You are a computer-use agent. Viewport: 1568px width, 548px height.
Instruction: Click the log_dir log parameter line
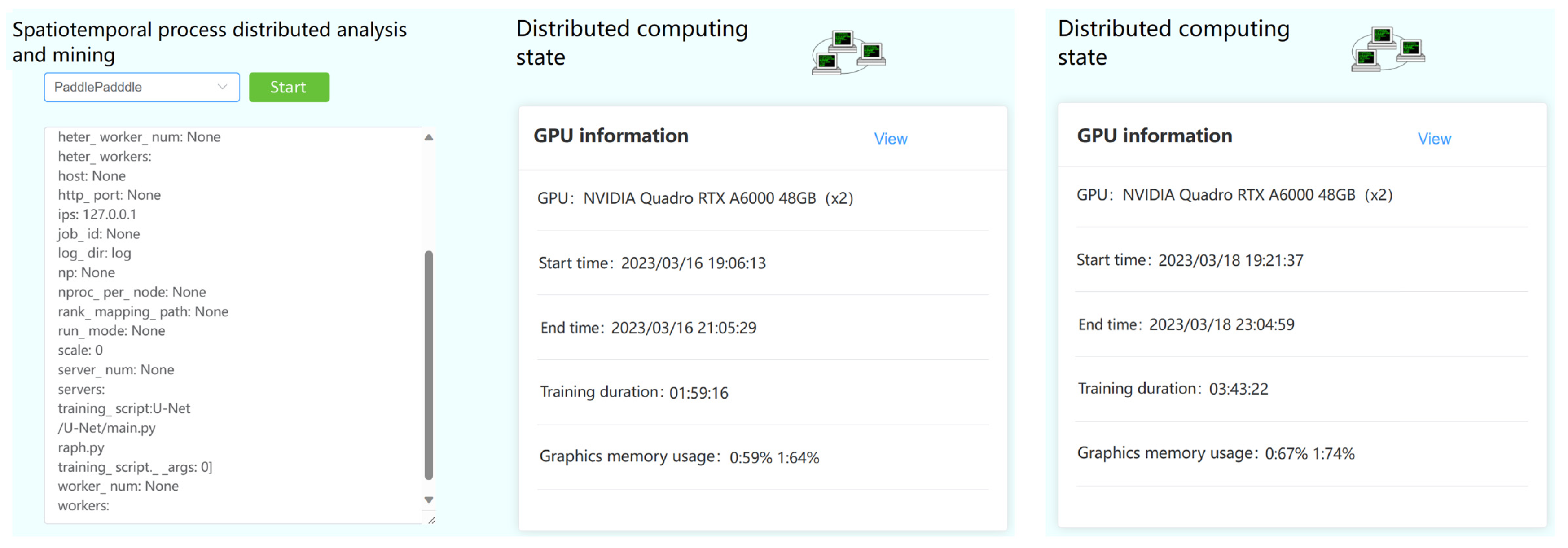click(x=94, y=253)
